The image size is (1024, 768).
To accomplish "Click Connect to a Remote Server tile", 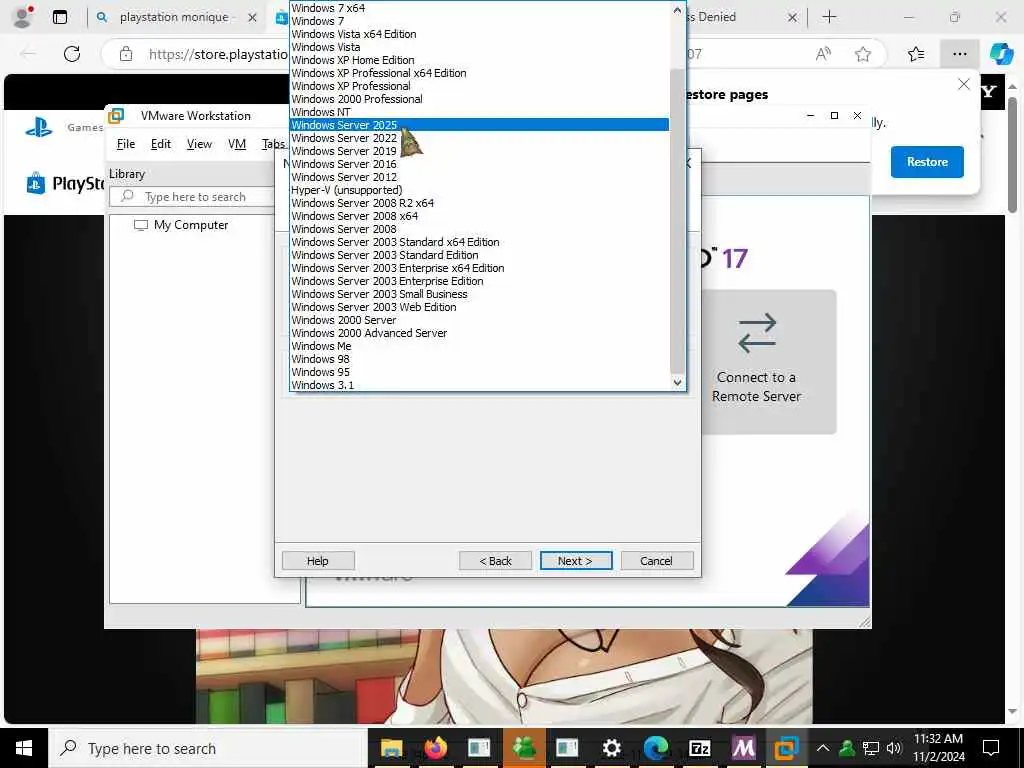I will pos(769,361).
